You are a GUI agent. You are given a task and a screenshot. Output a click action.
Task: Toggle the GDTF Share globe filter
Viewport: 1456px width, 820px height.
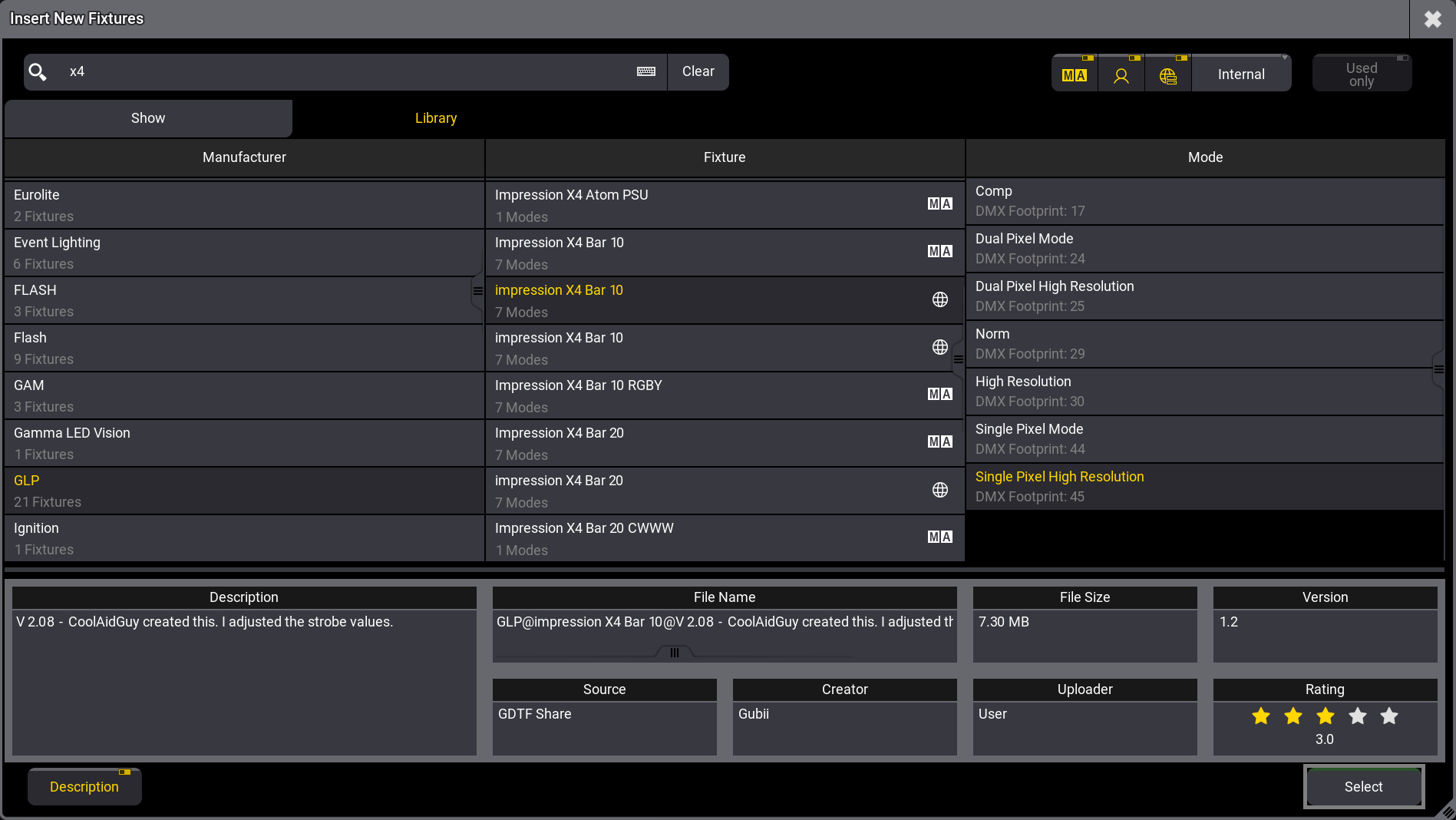(1167, 74)
